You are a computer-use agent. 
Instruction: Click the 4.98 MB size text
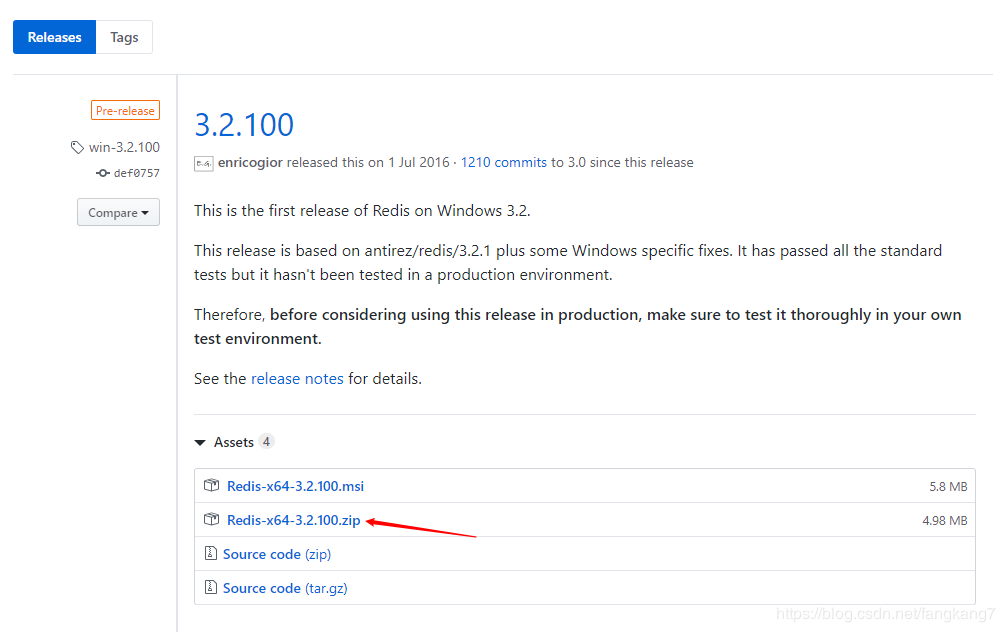[945, 520]
